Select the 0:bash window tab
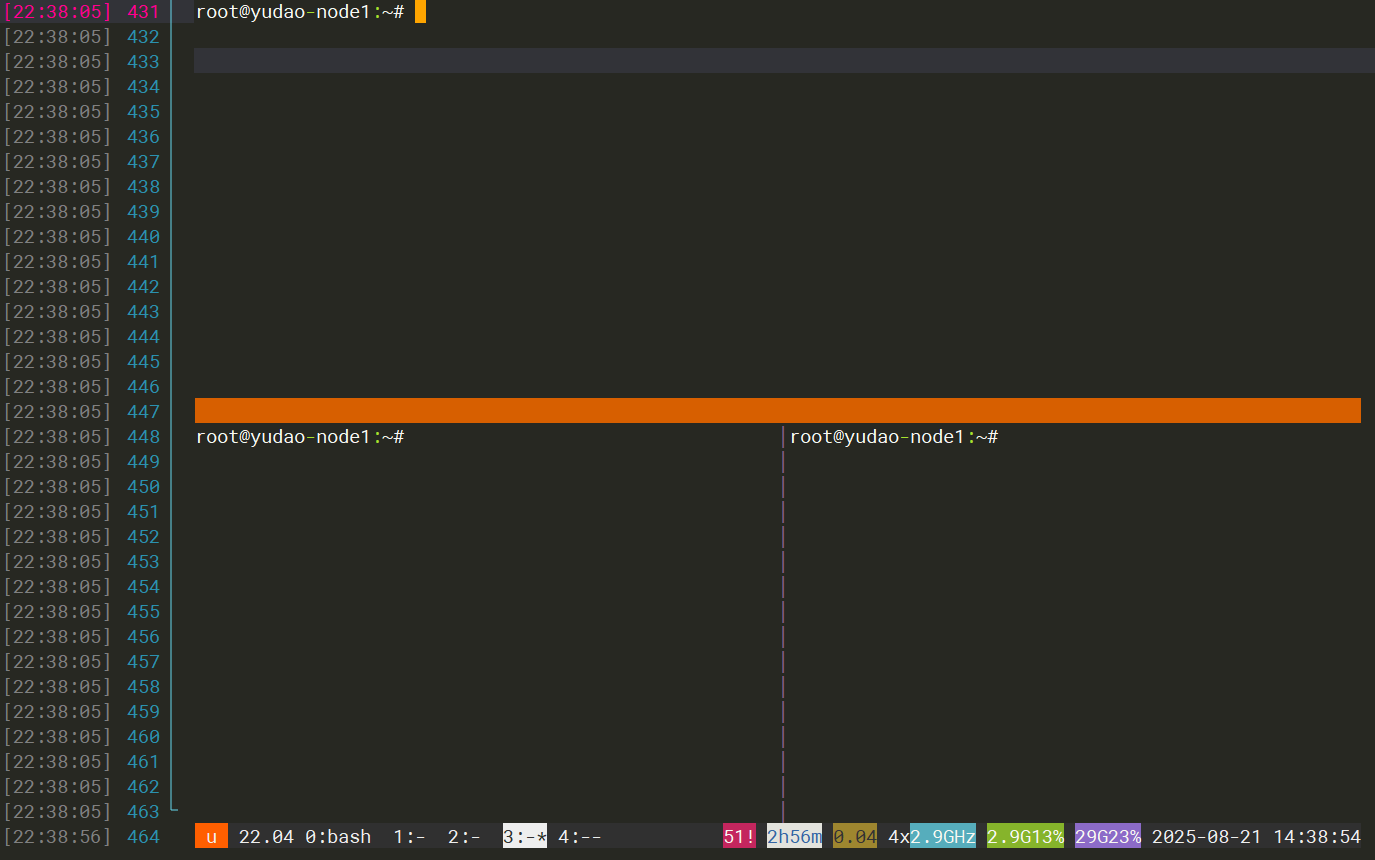Viewport: 1375px width, 860px height. pos(338,836)
